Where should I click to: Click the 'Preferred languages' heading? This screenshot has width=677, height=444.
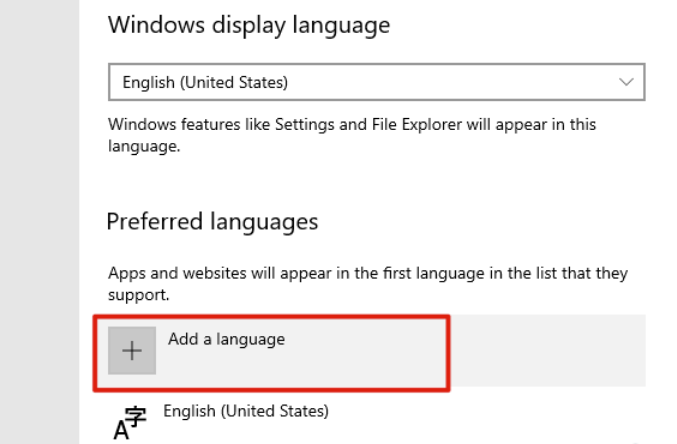point(212,222)
